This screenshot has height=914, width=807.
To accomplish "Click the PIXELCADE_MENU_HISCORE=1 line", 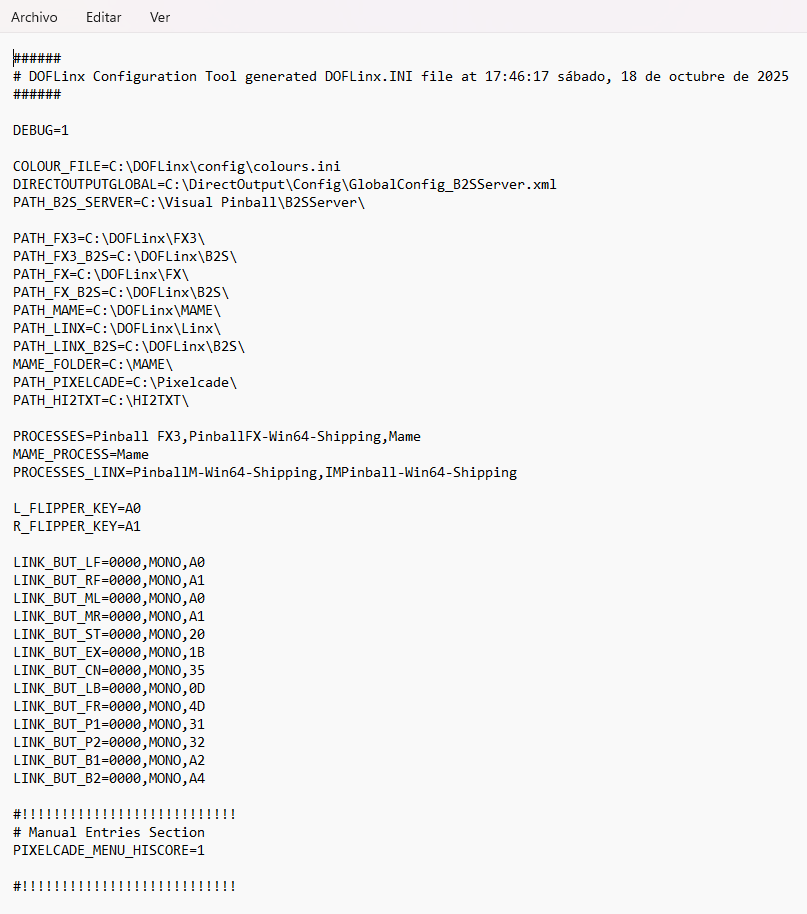I will (109, 850).
